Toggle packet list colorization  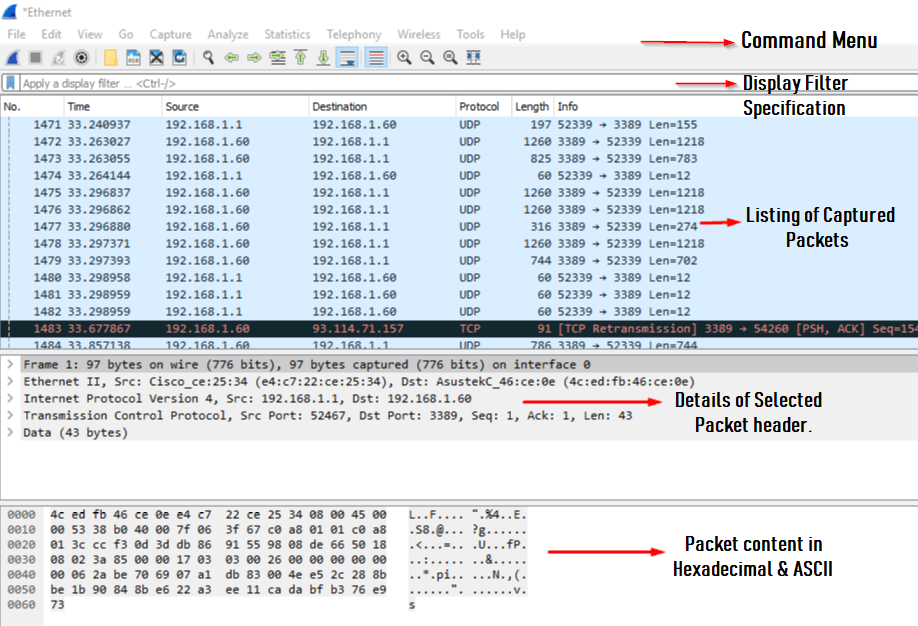coord(376,58)
